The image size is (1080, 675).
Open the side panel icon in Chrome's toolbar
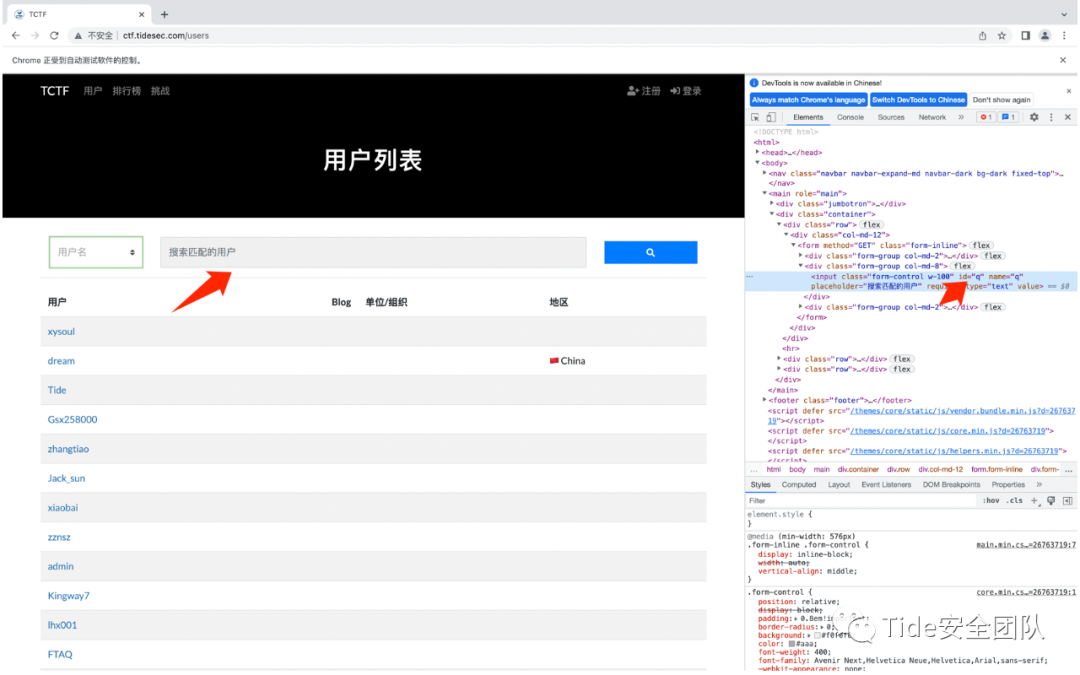tap(1025, 36)
